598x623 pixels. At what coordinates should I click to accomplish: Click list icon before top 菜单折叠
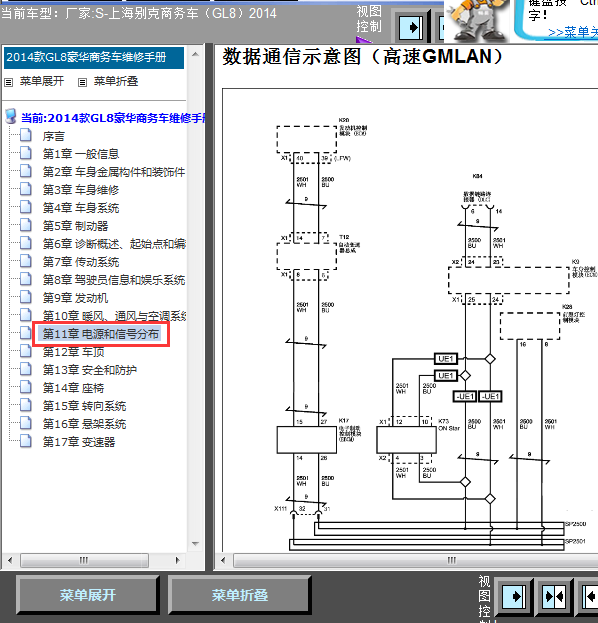pyautogui.click(x=82, y=83)
